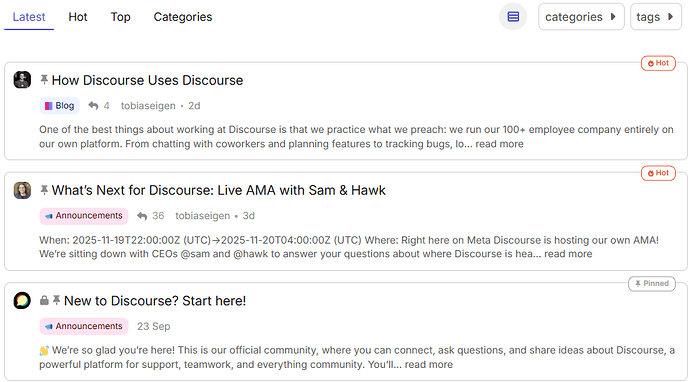
Task: Click reply icon next to 4 replies
Action: 93,106
